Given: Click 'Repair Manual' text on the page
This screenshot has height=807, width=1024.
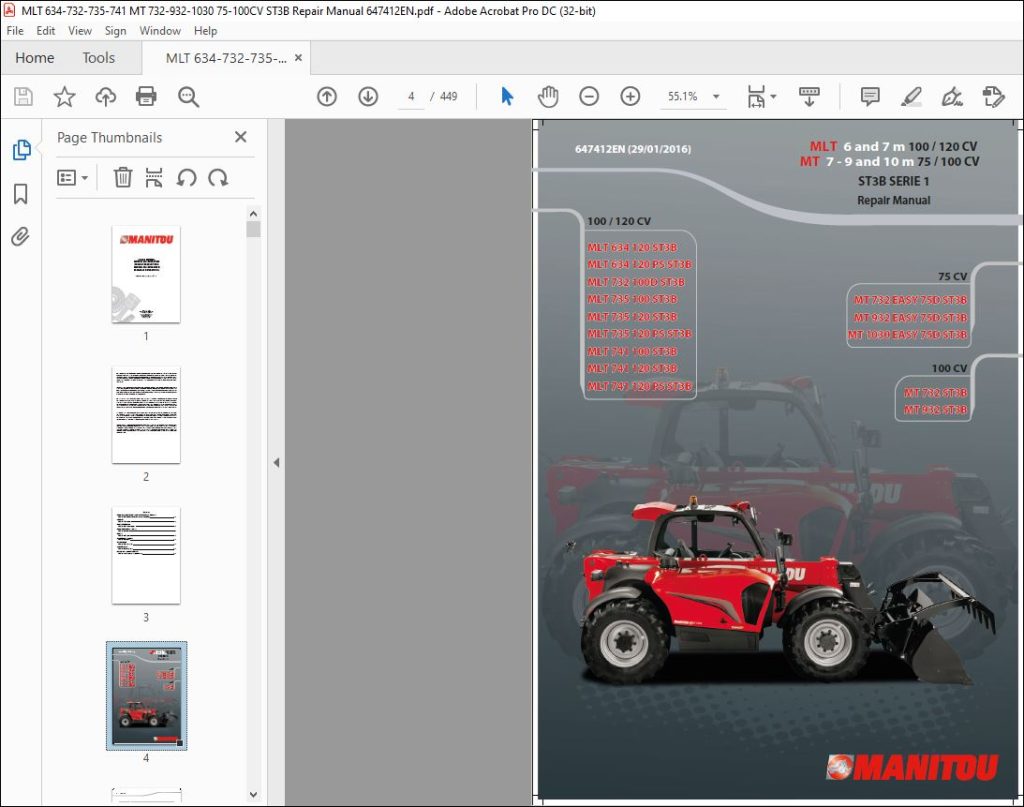Looking at the screenshot, I should pos(893,200).
